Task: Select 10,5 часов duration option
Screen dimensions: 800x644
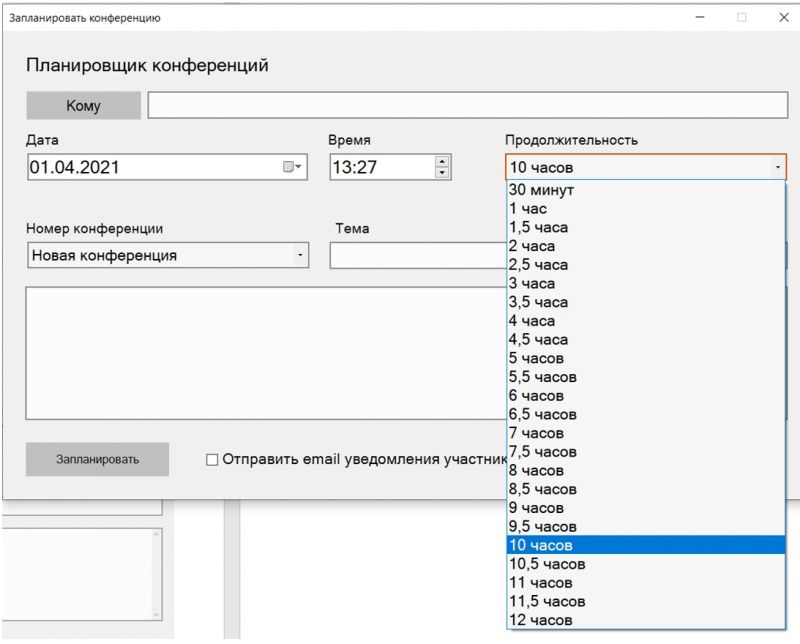Action: [646, 564]
